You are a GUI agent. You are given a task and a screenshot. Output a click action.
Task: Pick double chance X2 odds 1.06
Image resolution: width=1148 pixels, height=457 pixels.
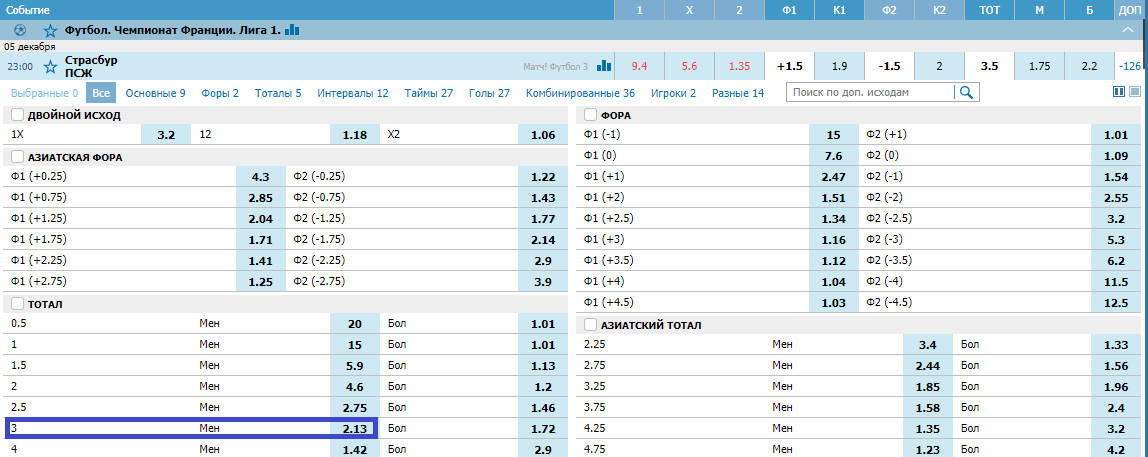pyautogui.click(x=543, y=135)
